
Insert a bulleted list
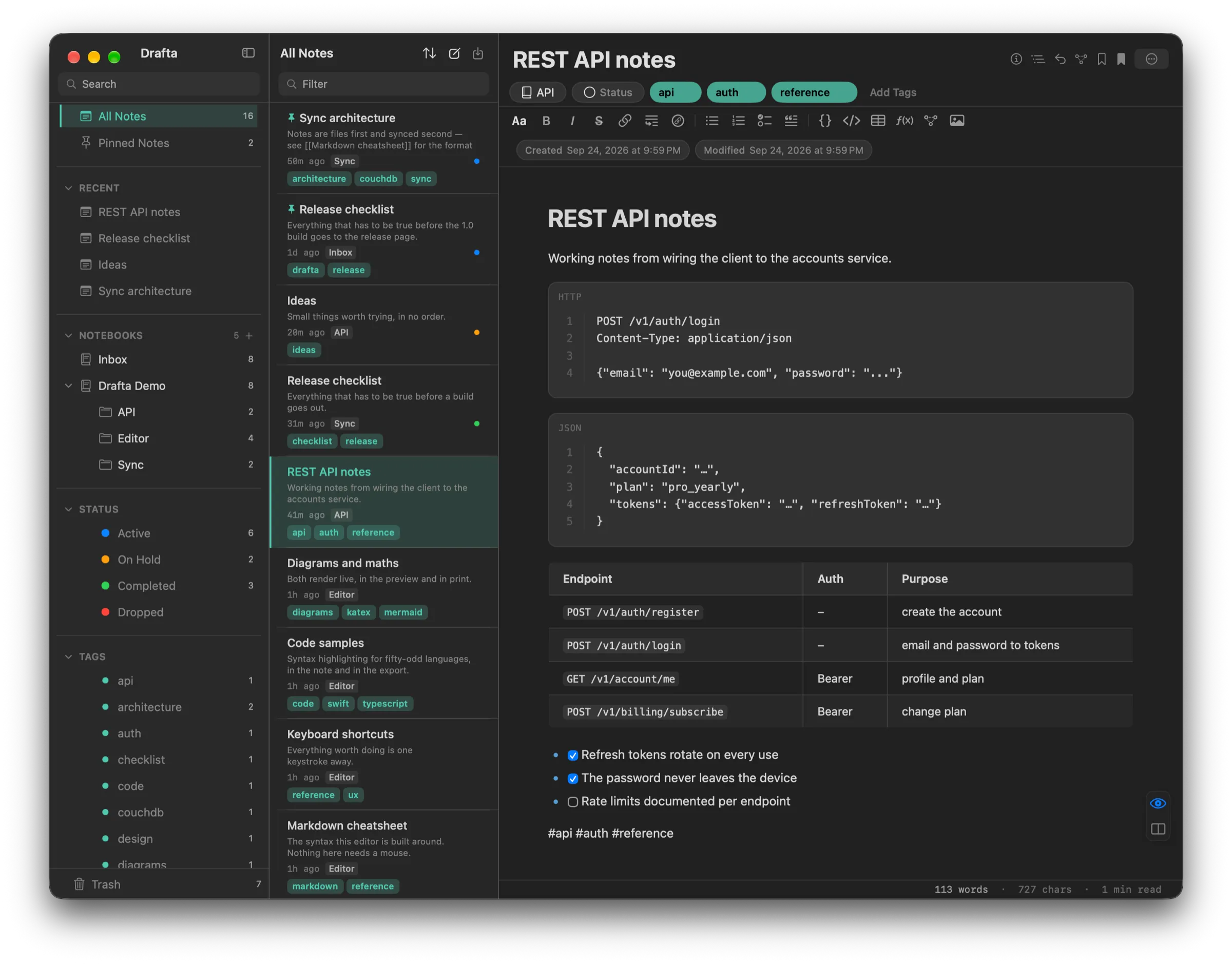(x=711, y=121)
